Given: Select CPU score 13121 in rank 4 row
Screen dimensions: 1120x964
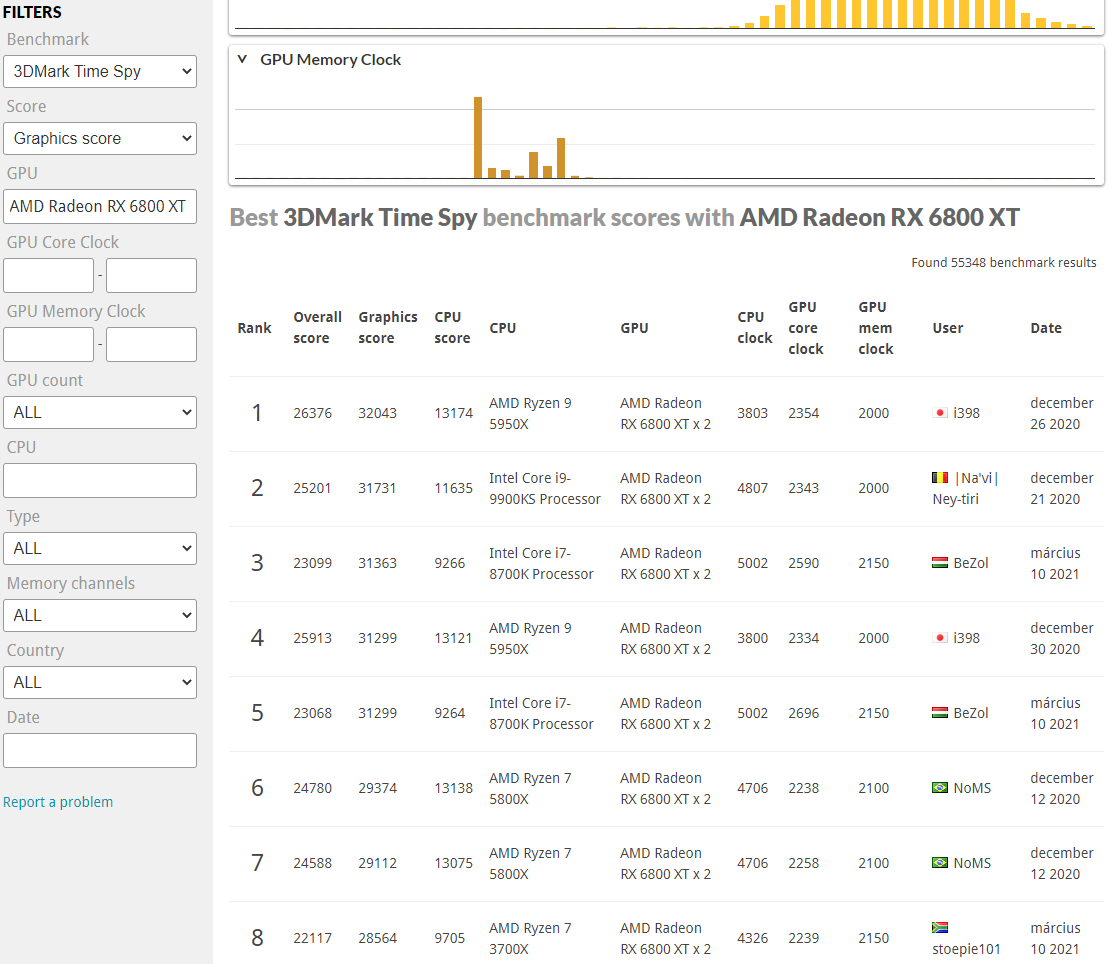Looking at the screenshot, I should coord(454,638).
